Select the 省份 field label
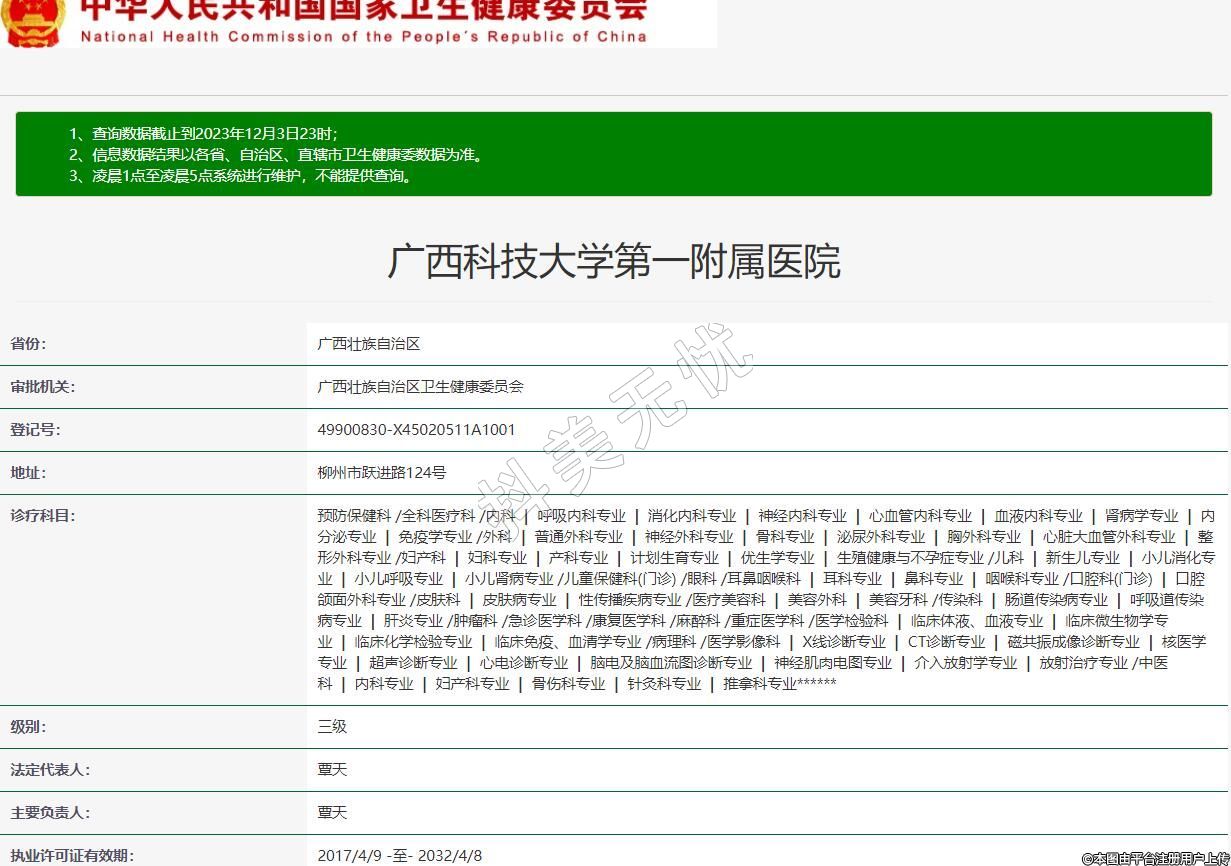This screenshot has height=866, width=1231. tap(28, 344)
